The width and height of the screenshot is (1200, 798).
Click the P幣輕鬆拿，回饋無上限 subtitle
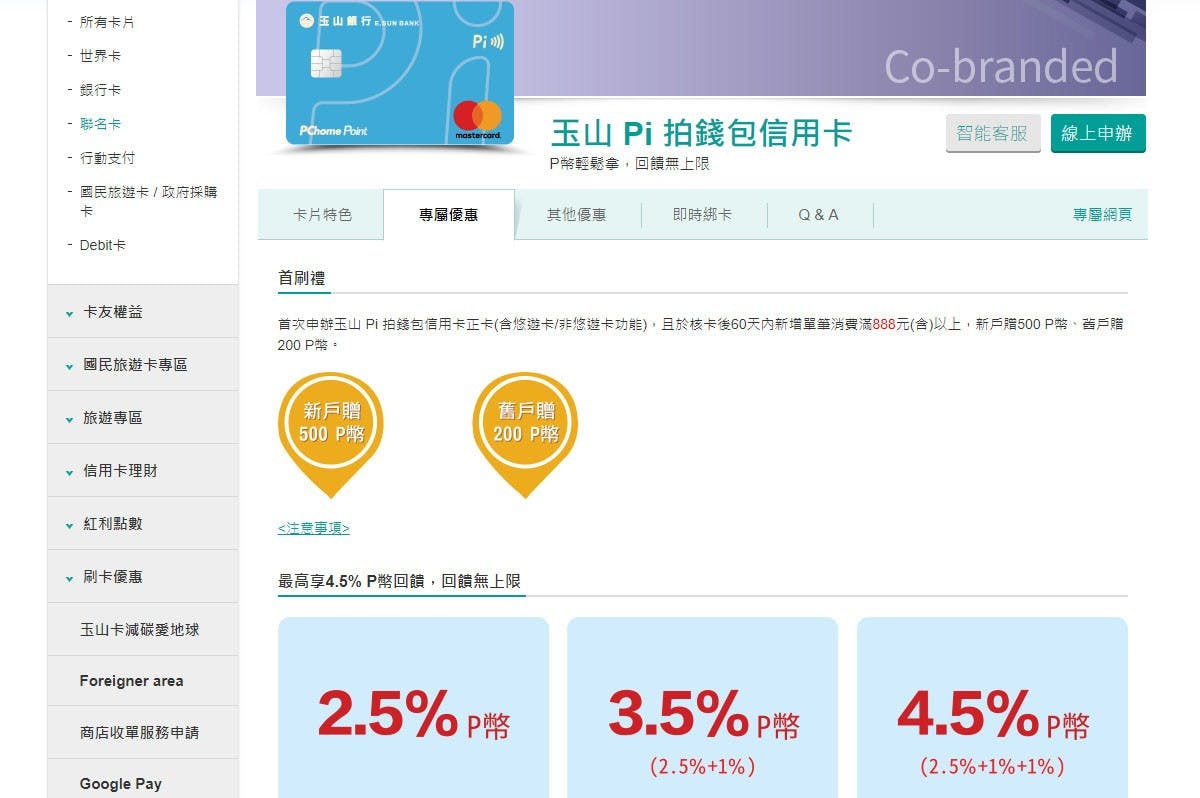click(630, 163)
